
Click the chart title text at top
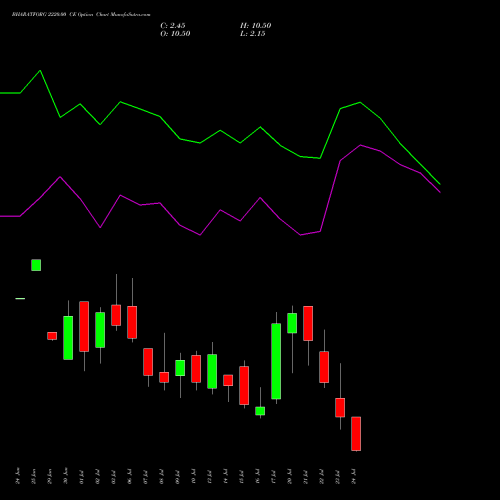pos(81,15)
